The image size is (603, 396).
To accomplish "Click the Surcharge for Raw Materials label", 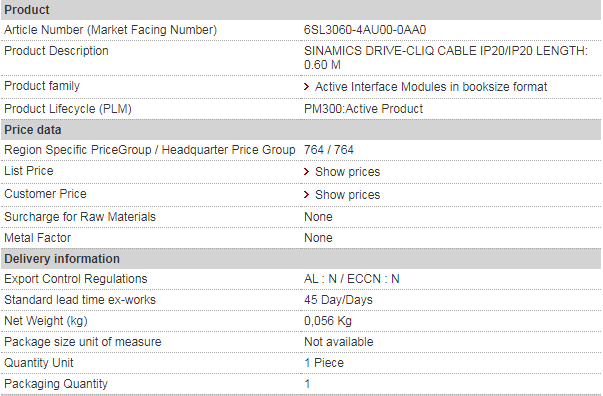I will (80, 217).
